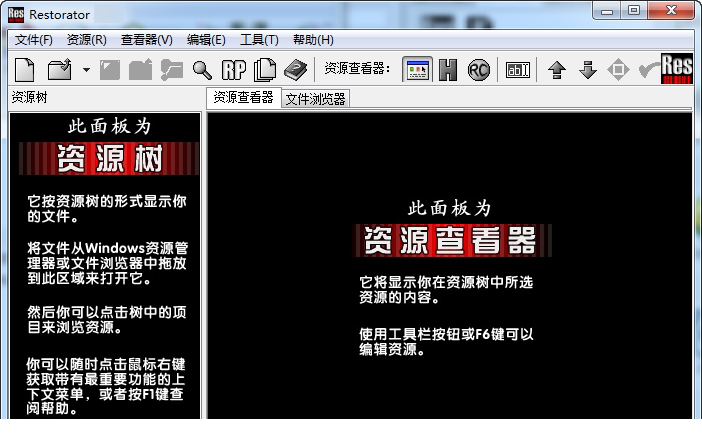Open the 查看器(V) menu
Image resolution: width=702 pixels, height=435 pixels.
tap(146, 40)
